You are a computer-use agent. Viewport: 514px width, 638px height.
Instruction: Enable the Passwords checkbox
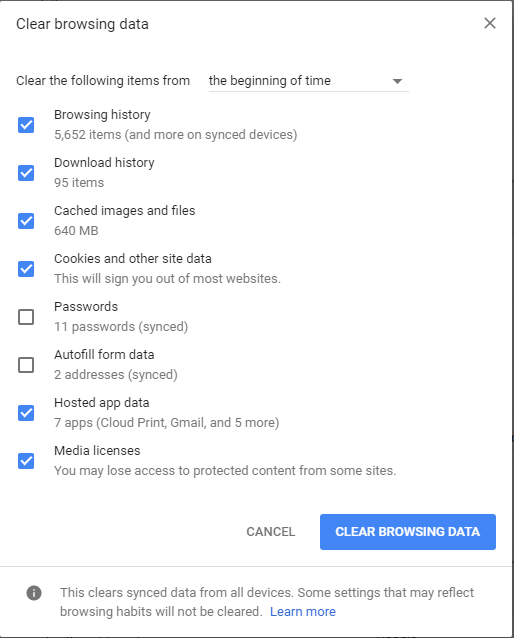[26, 317]
